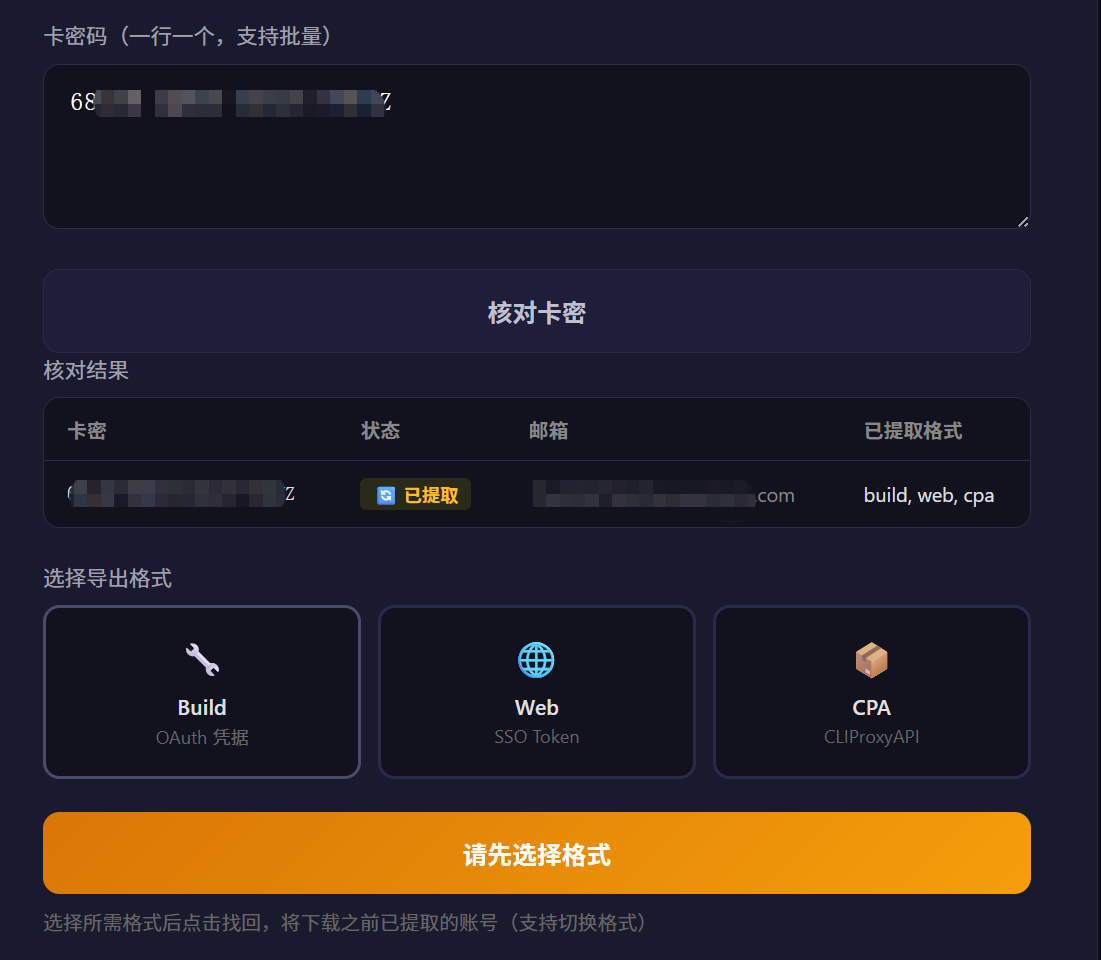Click the refresh icon in 已提取 badge
The image size is (1101, 960).
[386, 496]
